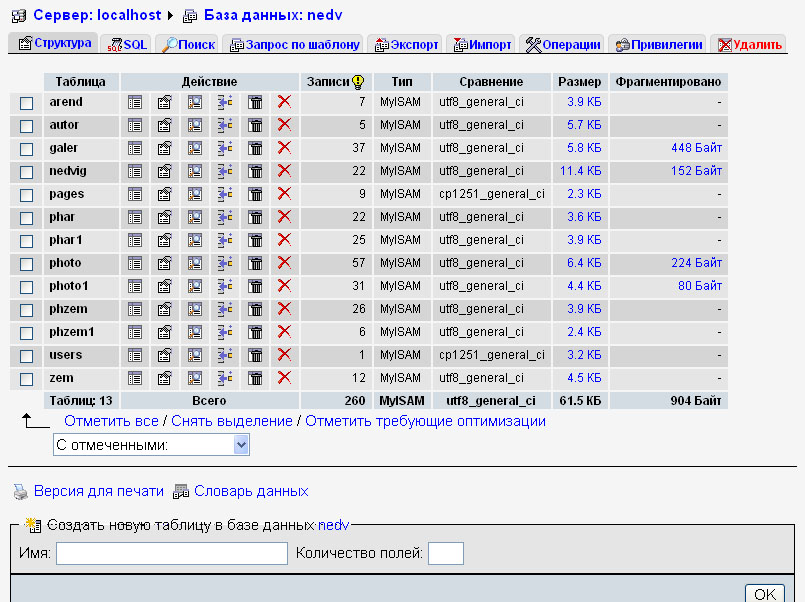Tick the zem table checkbox

coord(26,379)
